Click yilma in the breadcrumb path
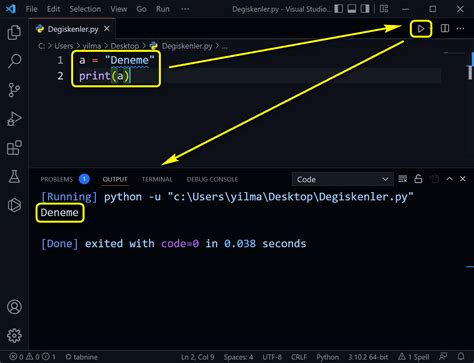Image resolution: width=474 pixels, height=363 pixels. pyautogui.click(x=92, y=46)
